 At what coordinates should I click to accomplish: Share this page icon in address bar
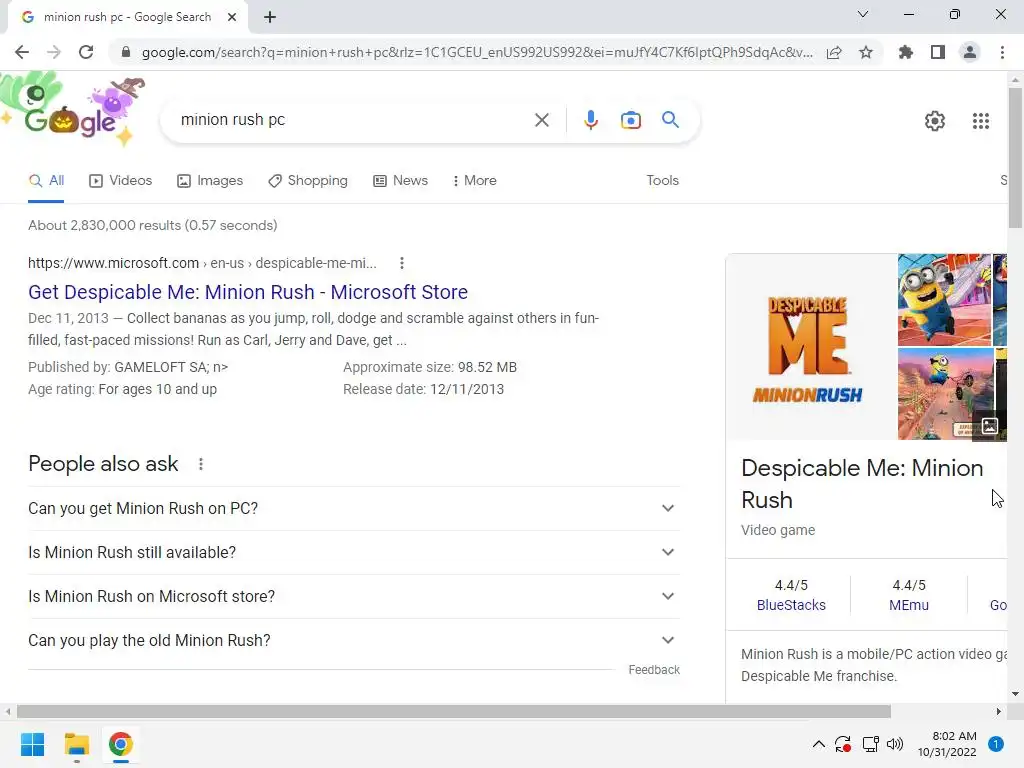(x=834, y=52)
